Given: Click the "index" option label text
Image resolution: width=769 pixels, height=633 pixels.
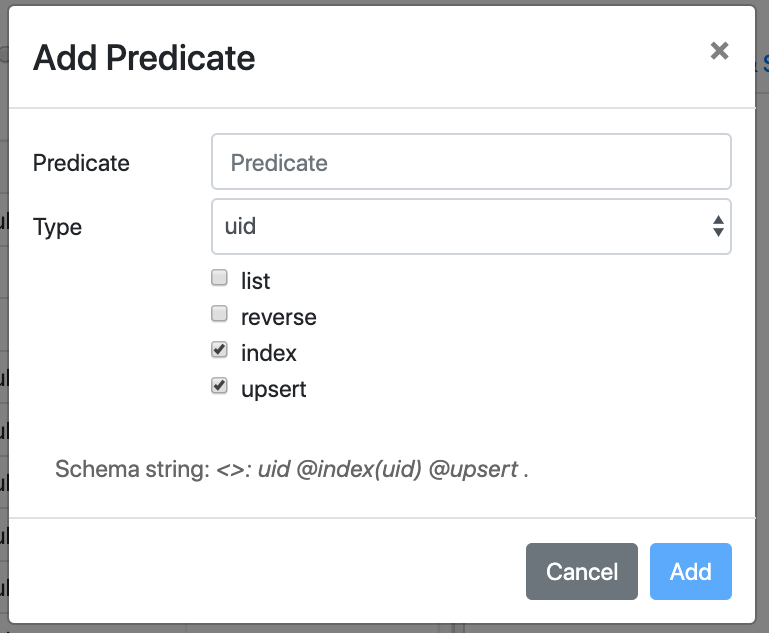Looking at the screenshot, I should [269, 353].
